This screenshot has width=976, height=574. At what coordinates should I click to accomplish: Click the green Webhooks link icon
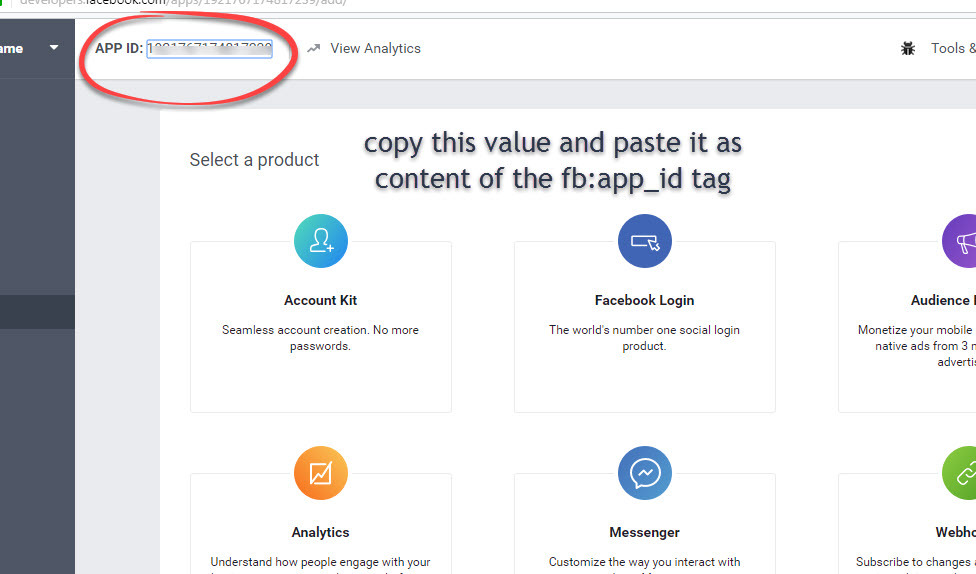(x=959, y=473)
